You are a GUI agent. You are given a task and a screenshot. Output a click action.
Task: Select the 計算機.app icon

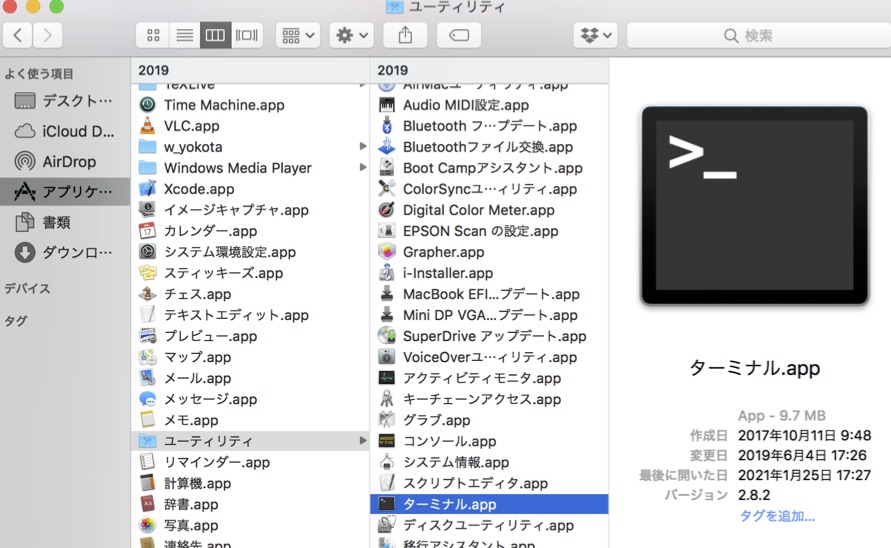(147, 483)
